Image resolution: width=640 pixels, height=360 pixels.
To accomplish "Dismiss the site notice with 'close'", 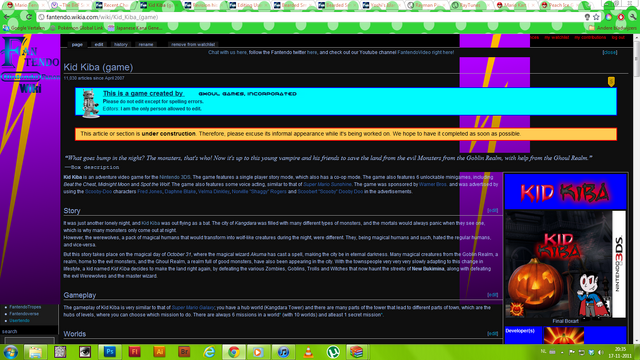I will tap(610, 52).
